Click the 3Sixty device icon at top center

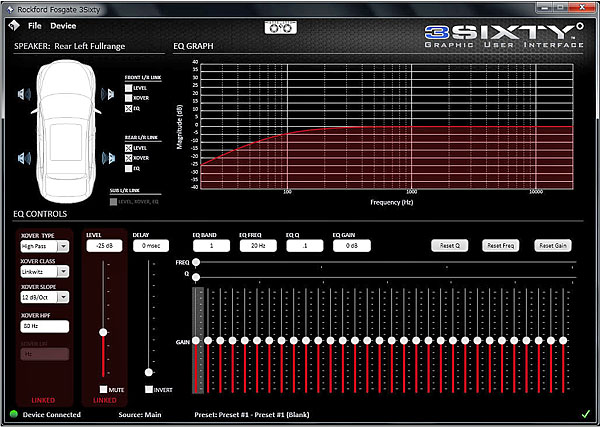pos(280,28)
